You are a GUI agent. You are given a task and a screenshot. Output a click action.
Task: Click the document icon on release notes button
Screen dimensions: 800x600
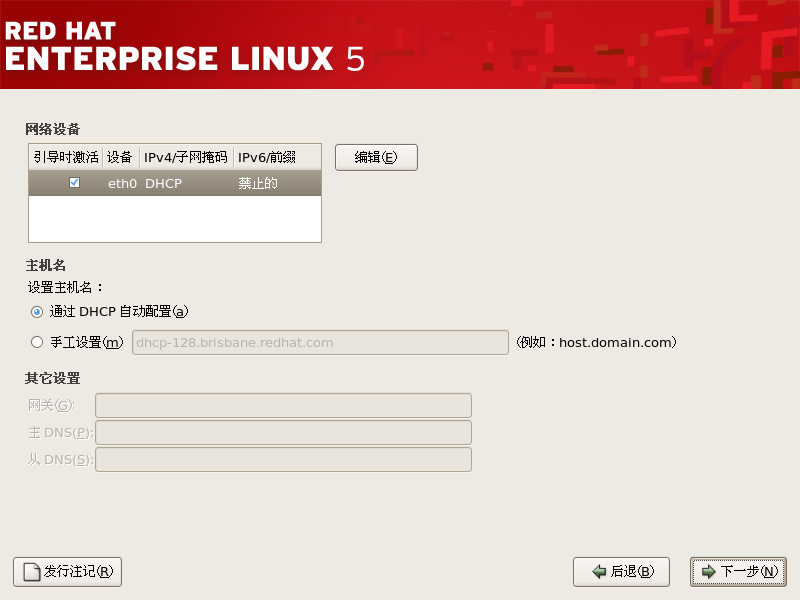[32, 572]
